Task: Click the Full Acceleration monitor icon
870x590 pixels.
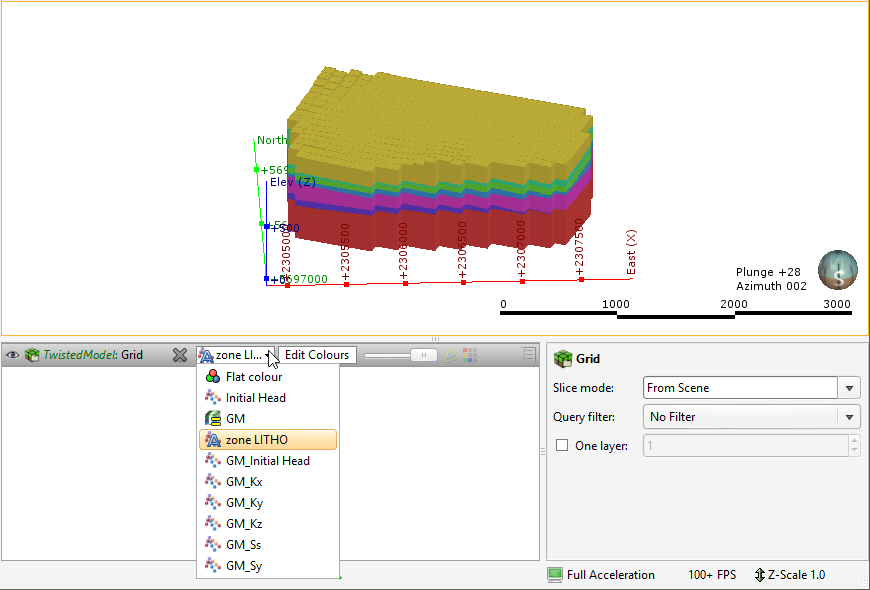Action: [555, 575]
